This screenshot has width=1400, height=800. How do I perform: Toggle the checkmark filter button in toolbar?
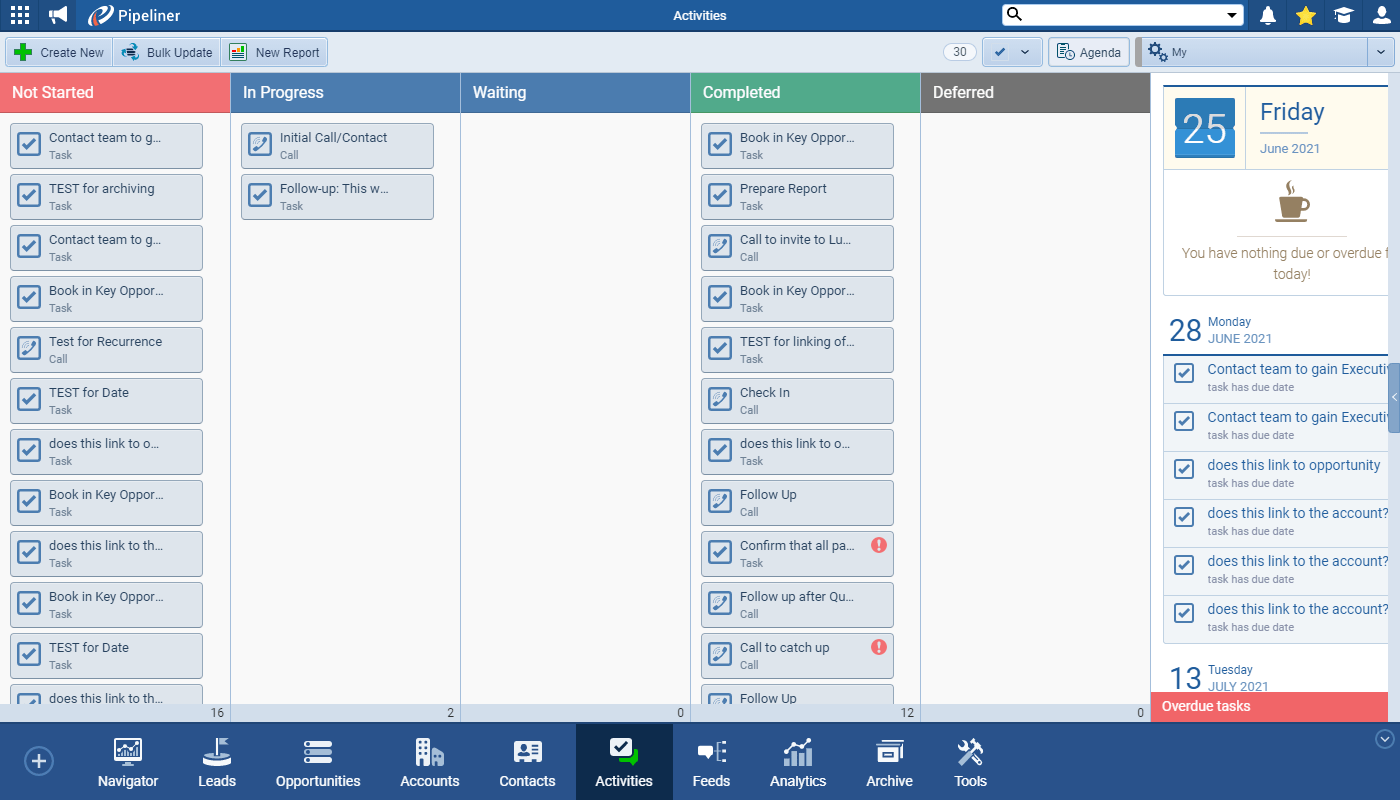(x=1001, y=51)
